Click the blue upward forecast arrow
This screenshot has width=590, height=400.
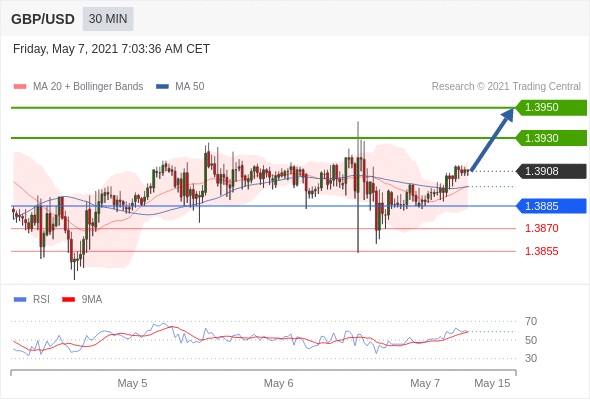pyautogui.click(x=492, y=140)
